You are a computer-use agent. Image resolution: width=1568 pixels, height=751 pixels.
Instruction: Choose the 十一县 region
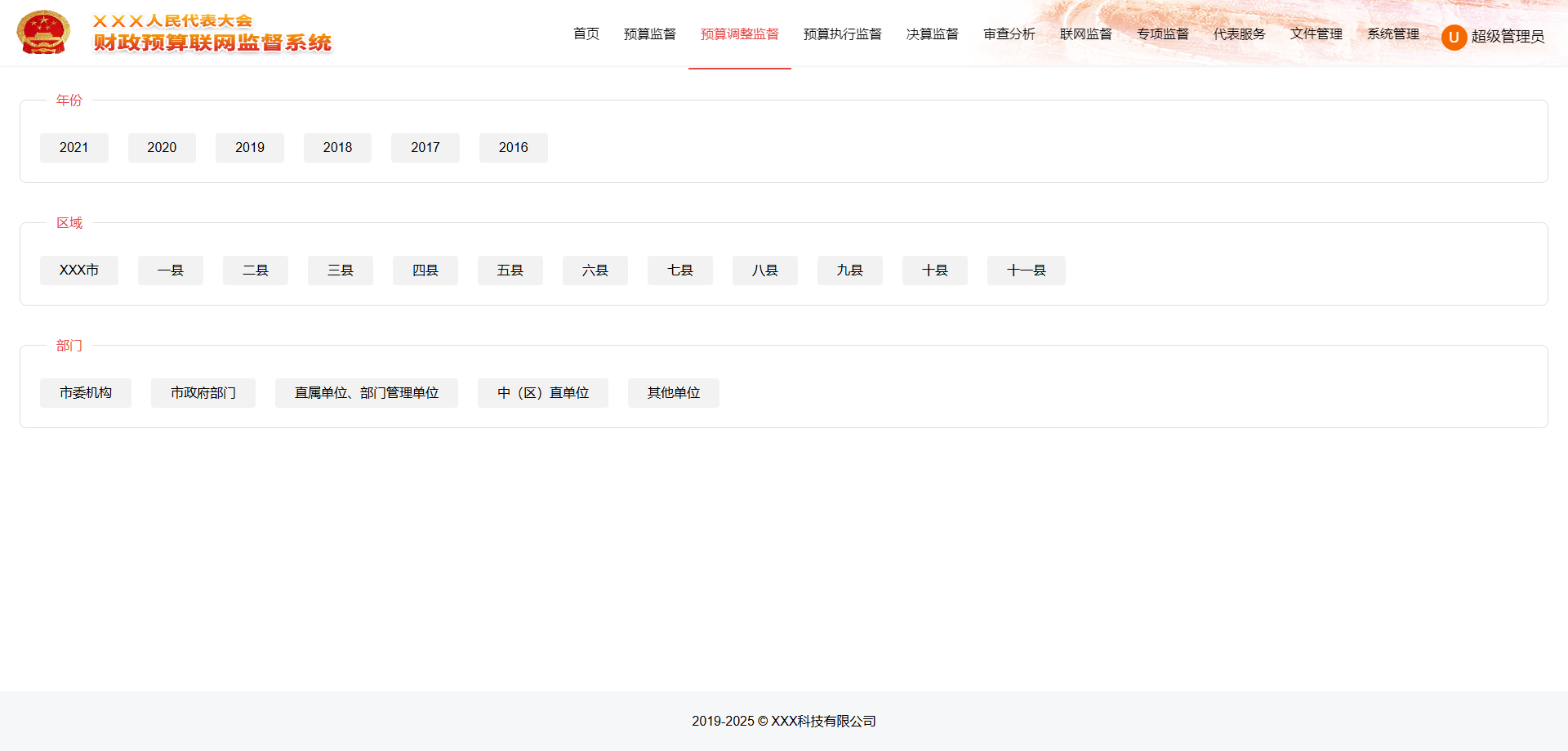pyautogui.click(x=1027, y=270)
